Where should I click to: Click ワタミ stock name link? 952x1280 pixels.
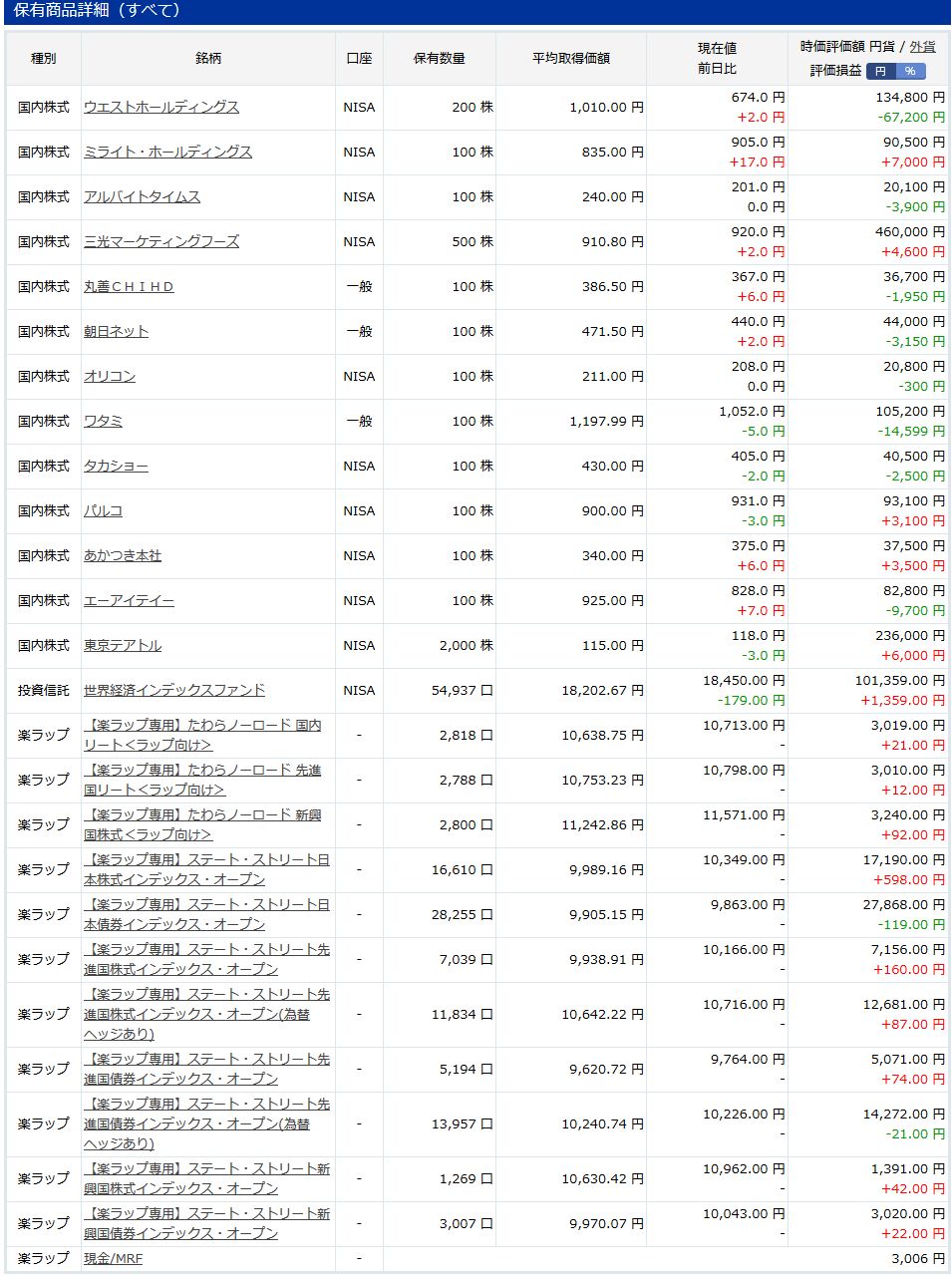[x=103, y=421]
